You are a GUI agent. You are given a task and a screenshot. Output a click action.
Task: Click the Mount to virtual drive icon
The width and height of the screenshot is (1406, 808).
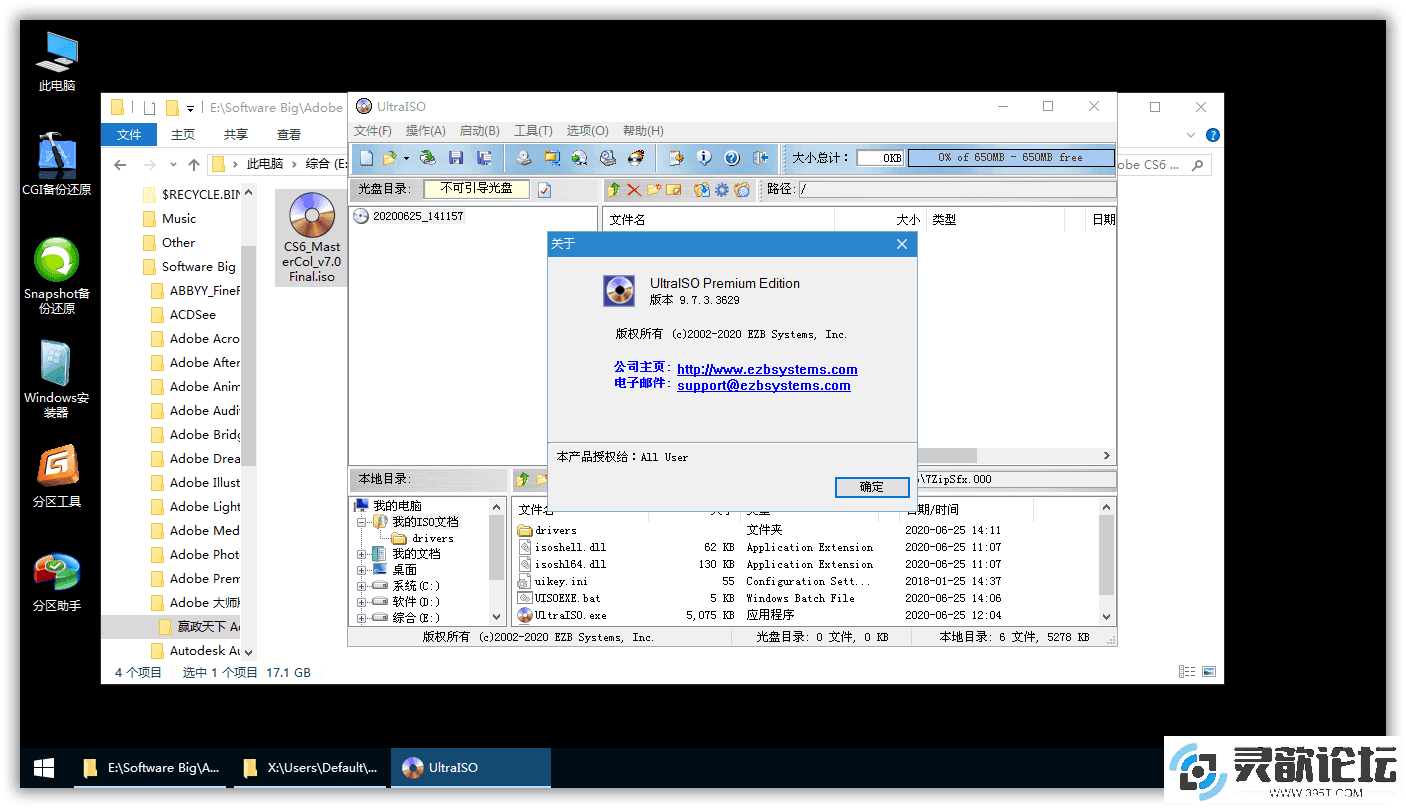pos(608,158)
